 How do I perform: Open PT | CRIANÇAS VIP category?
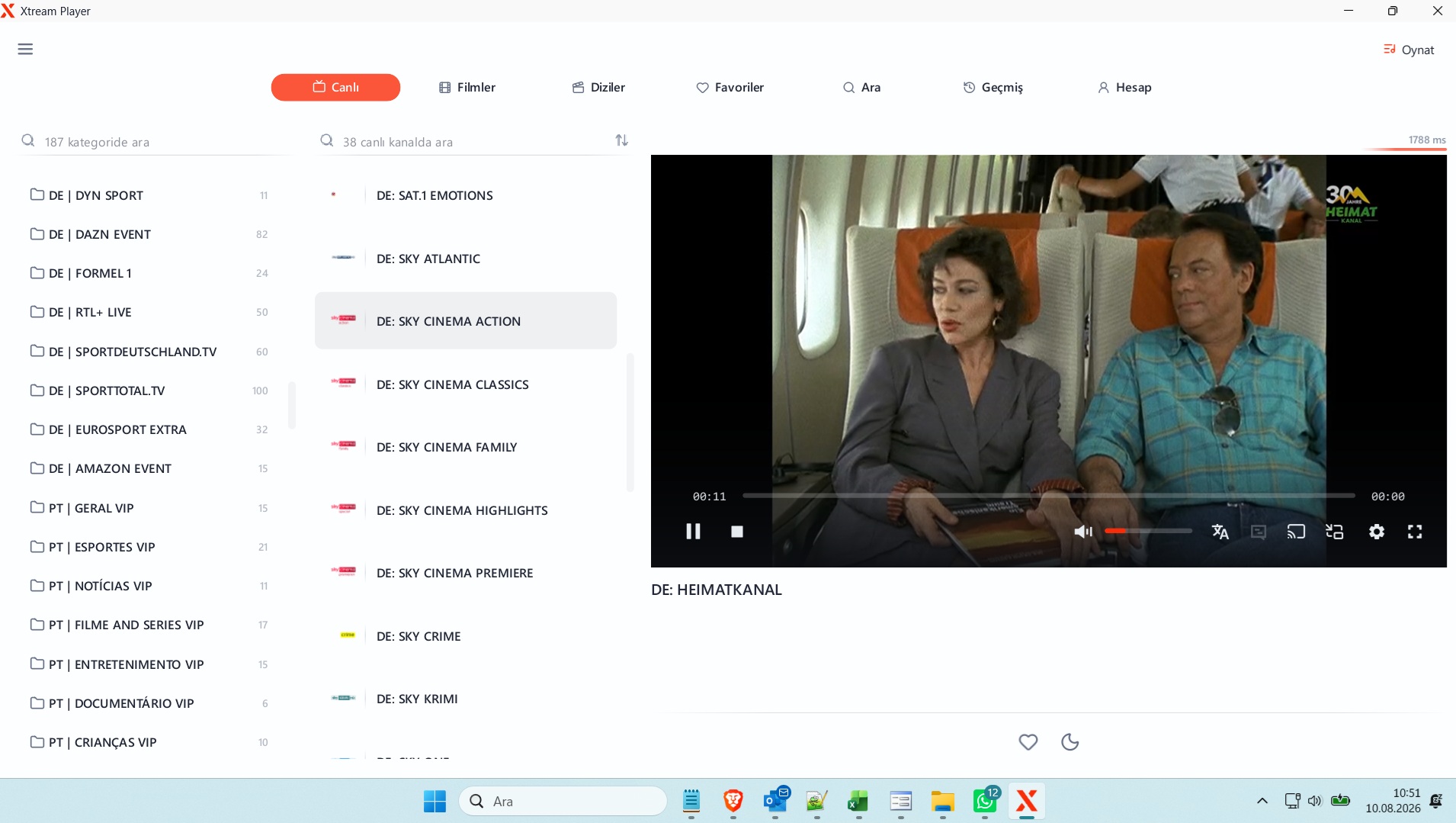pos(149,742)
